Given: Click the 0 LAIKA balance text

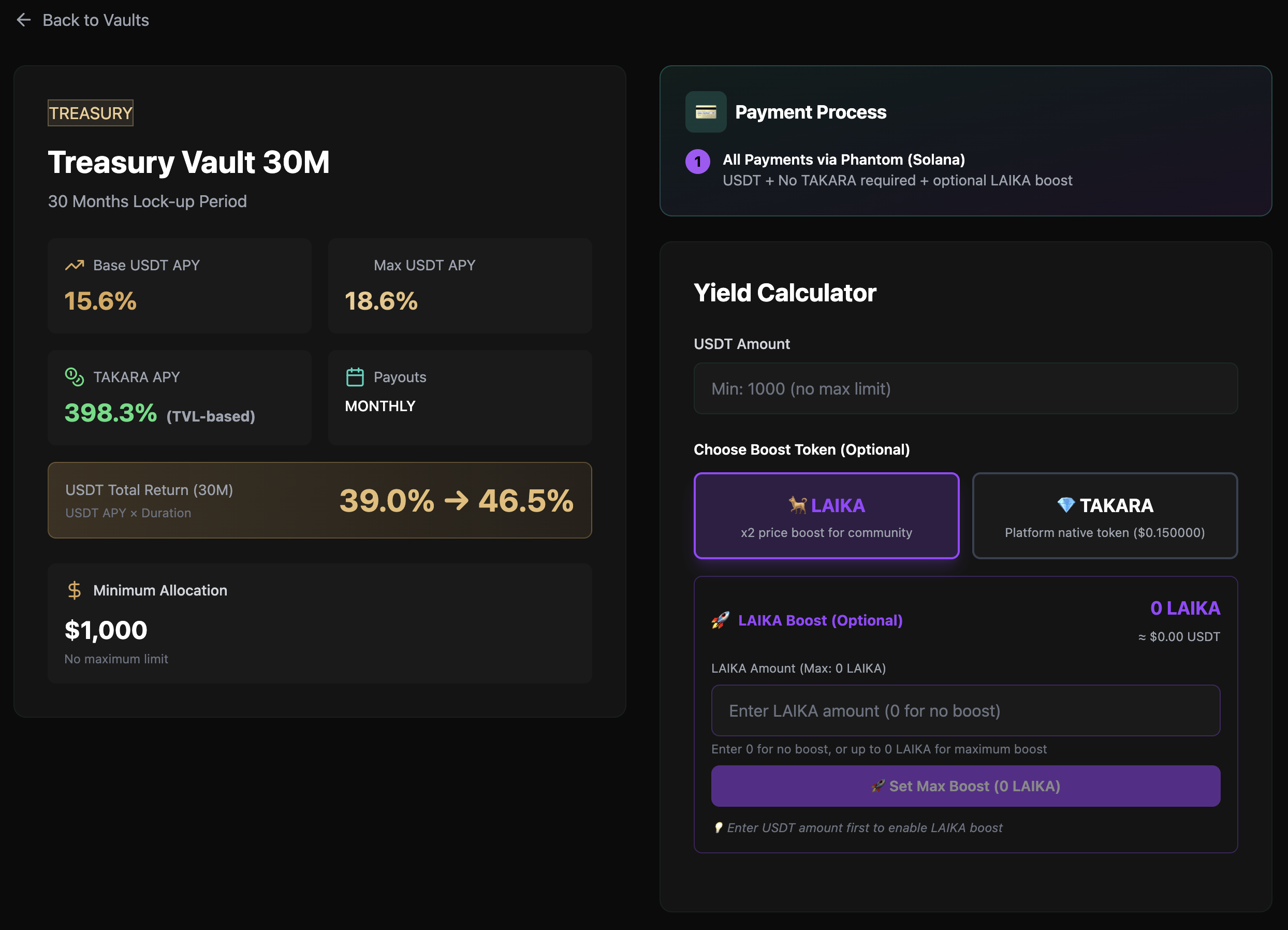Looking at the screenshot, I should [x=1184, y=608].
